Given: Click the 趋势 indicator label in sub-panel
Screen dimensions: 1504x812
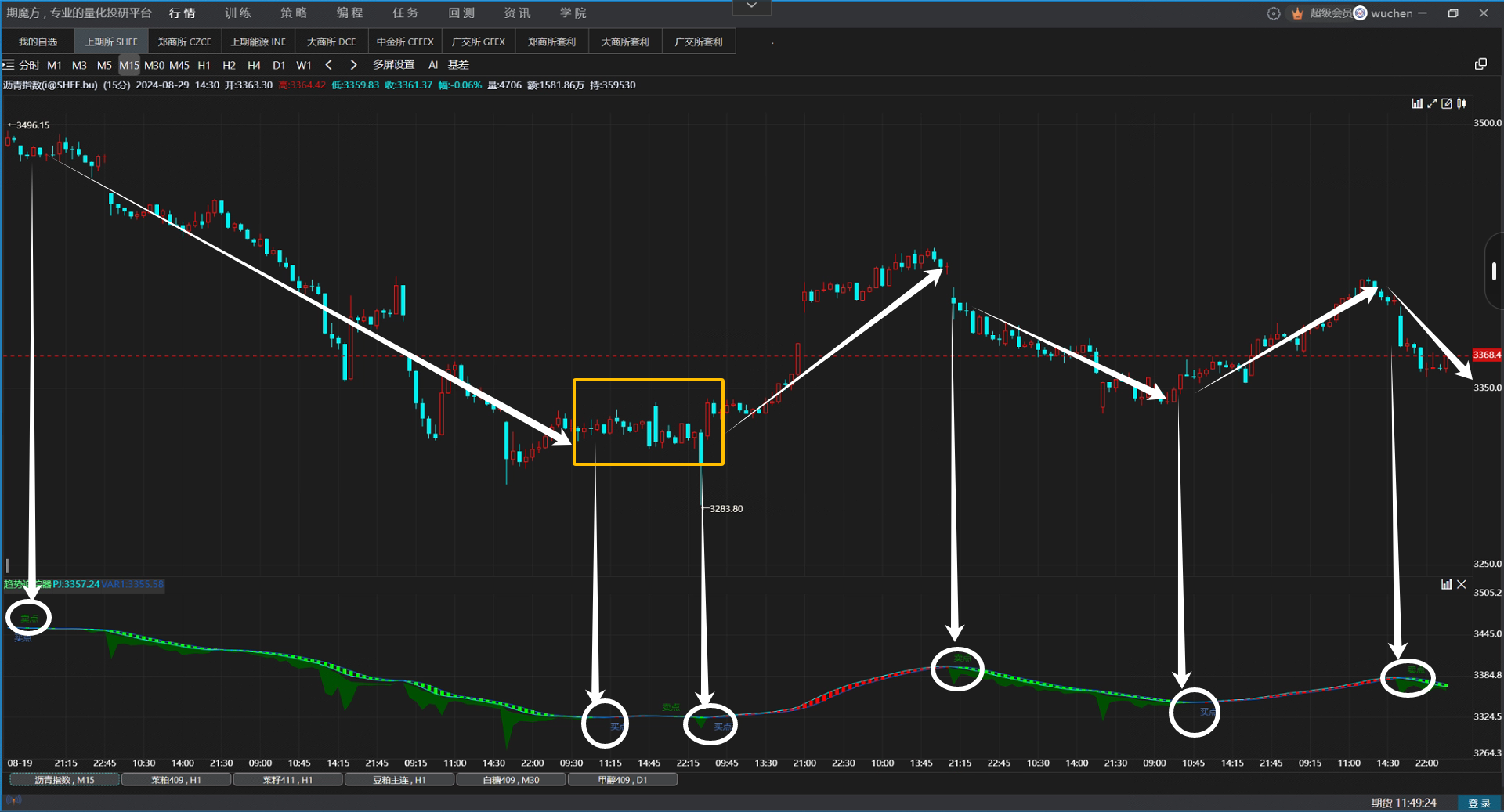Looking at the screenshot, I should 27,584.
